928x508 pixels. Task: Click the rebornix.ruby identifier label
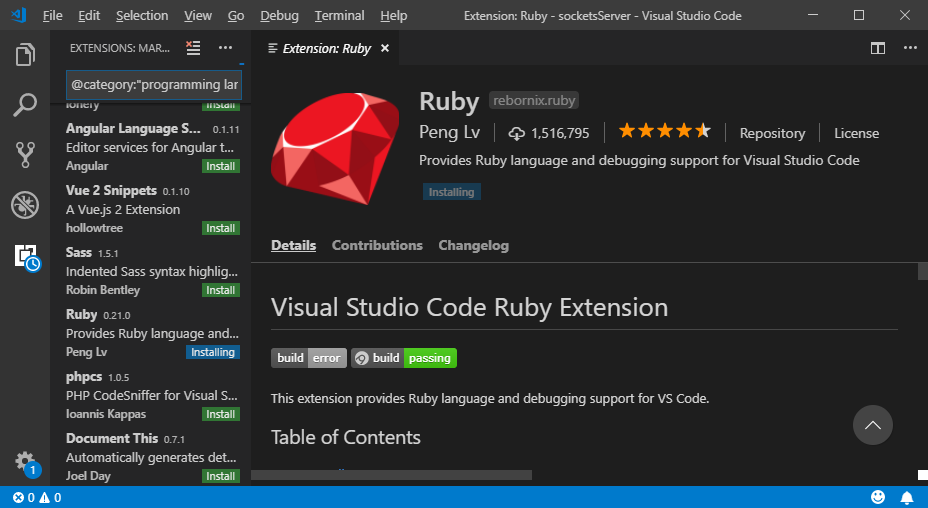(x=534, y=101)
